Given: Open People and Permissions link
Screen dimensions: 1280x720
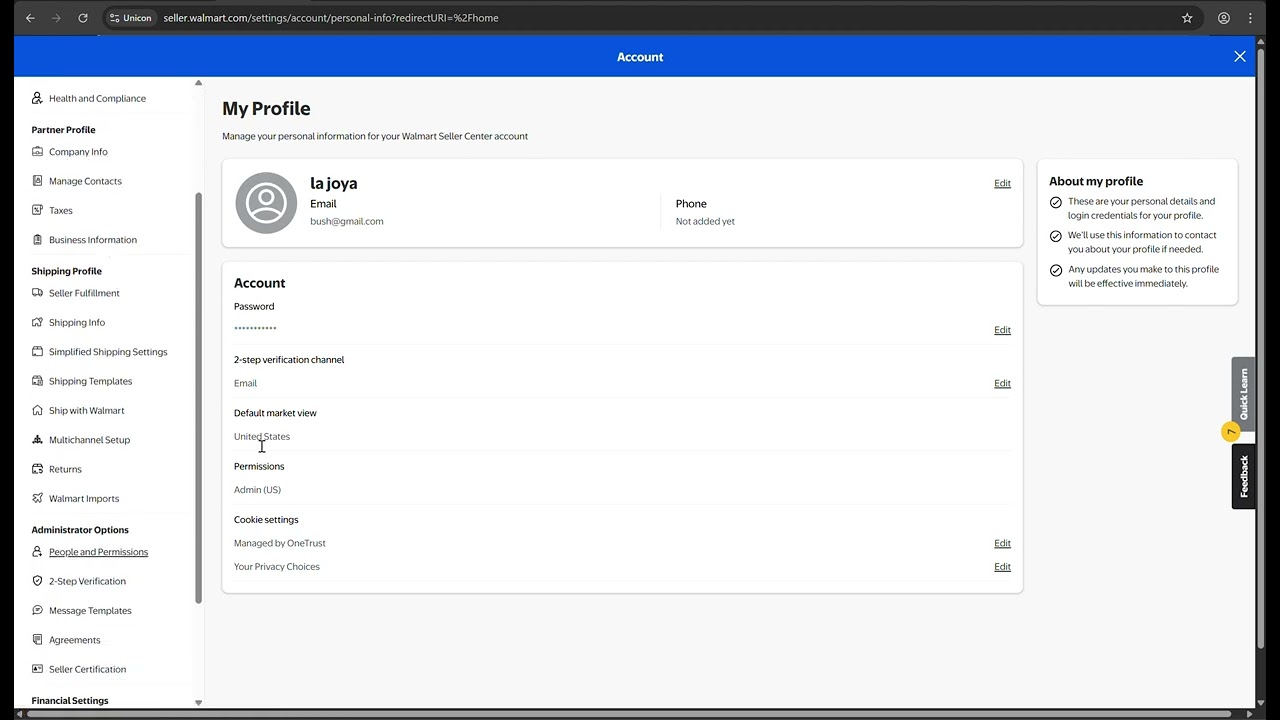Looking at the screenshot, I should [x=98, y=552].
